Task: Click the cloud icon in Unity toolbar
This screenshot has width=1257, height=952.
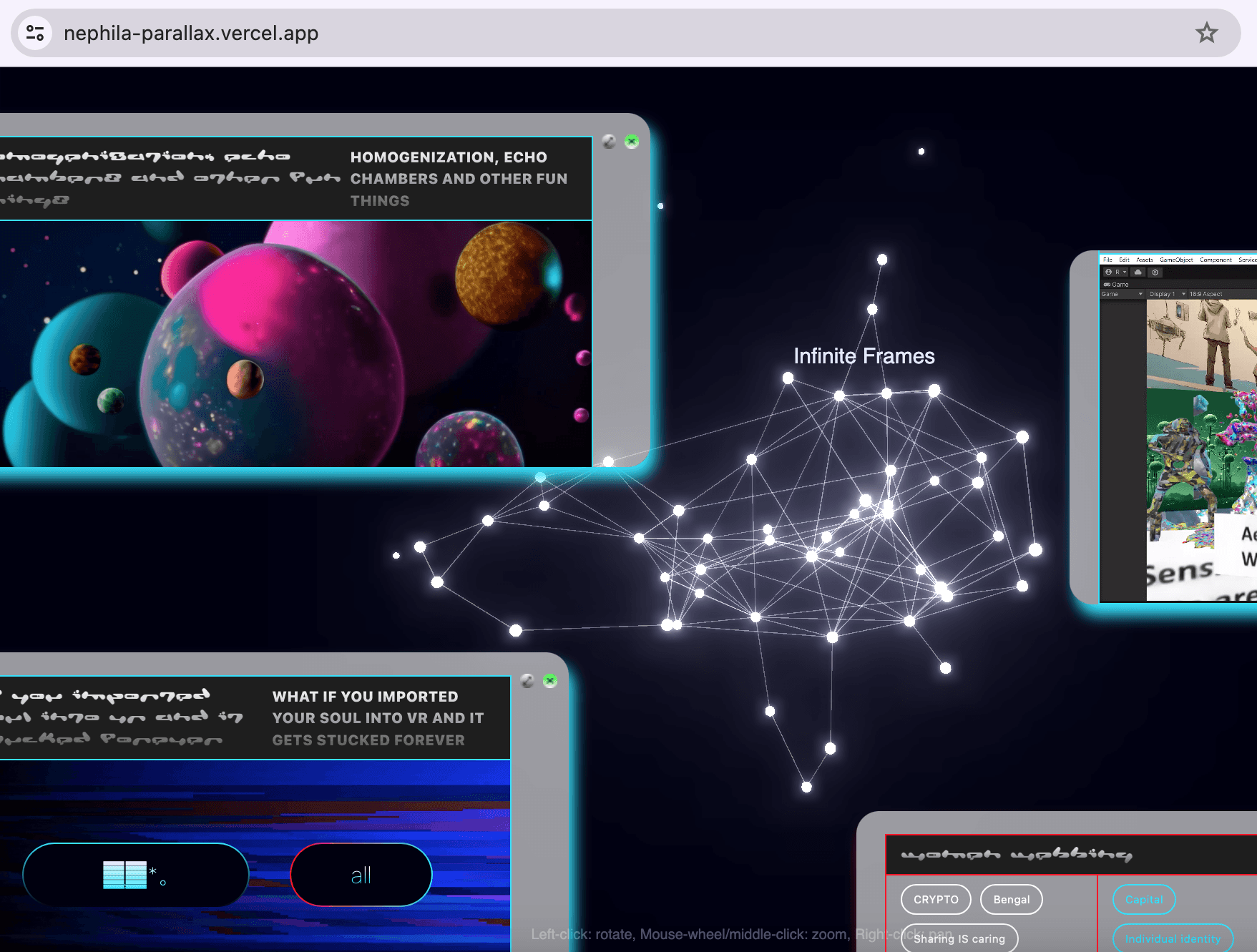Action: [x=1138, y=273]
